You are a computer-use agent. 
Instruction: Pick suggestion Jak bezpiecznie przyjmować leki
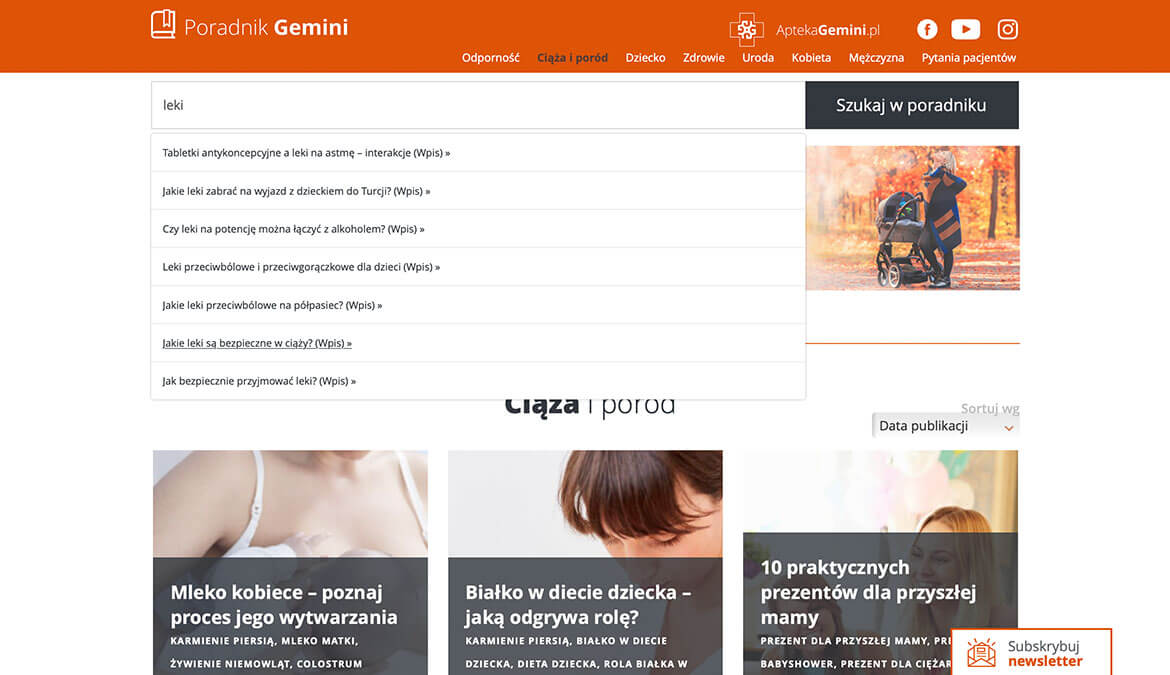point(259,381)
